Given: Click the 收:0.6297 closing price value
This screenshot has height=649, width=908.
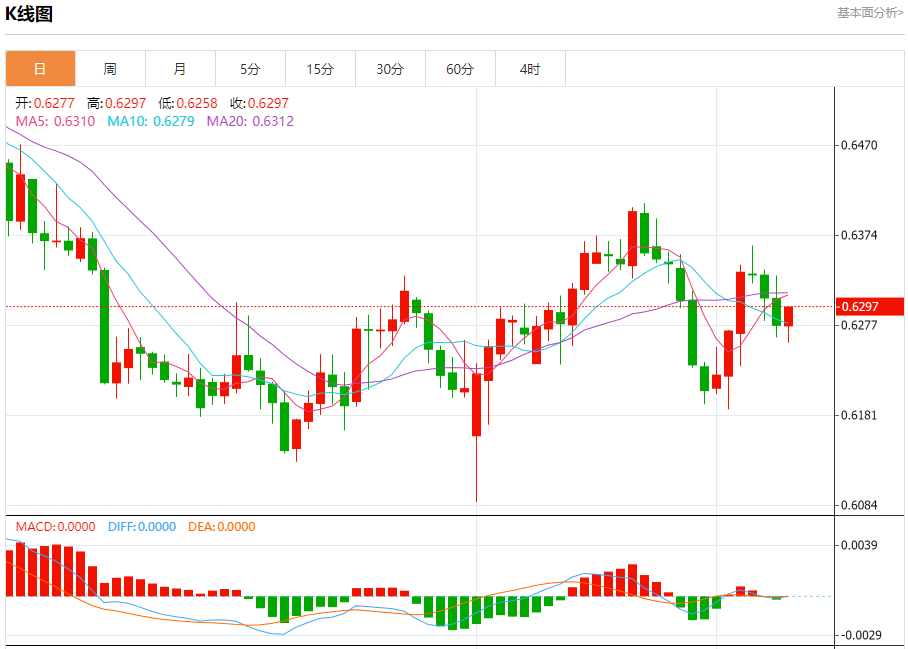Looking at the screenshot, I should pyautogui.click(x=259, y=103).
